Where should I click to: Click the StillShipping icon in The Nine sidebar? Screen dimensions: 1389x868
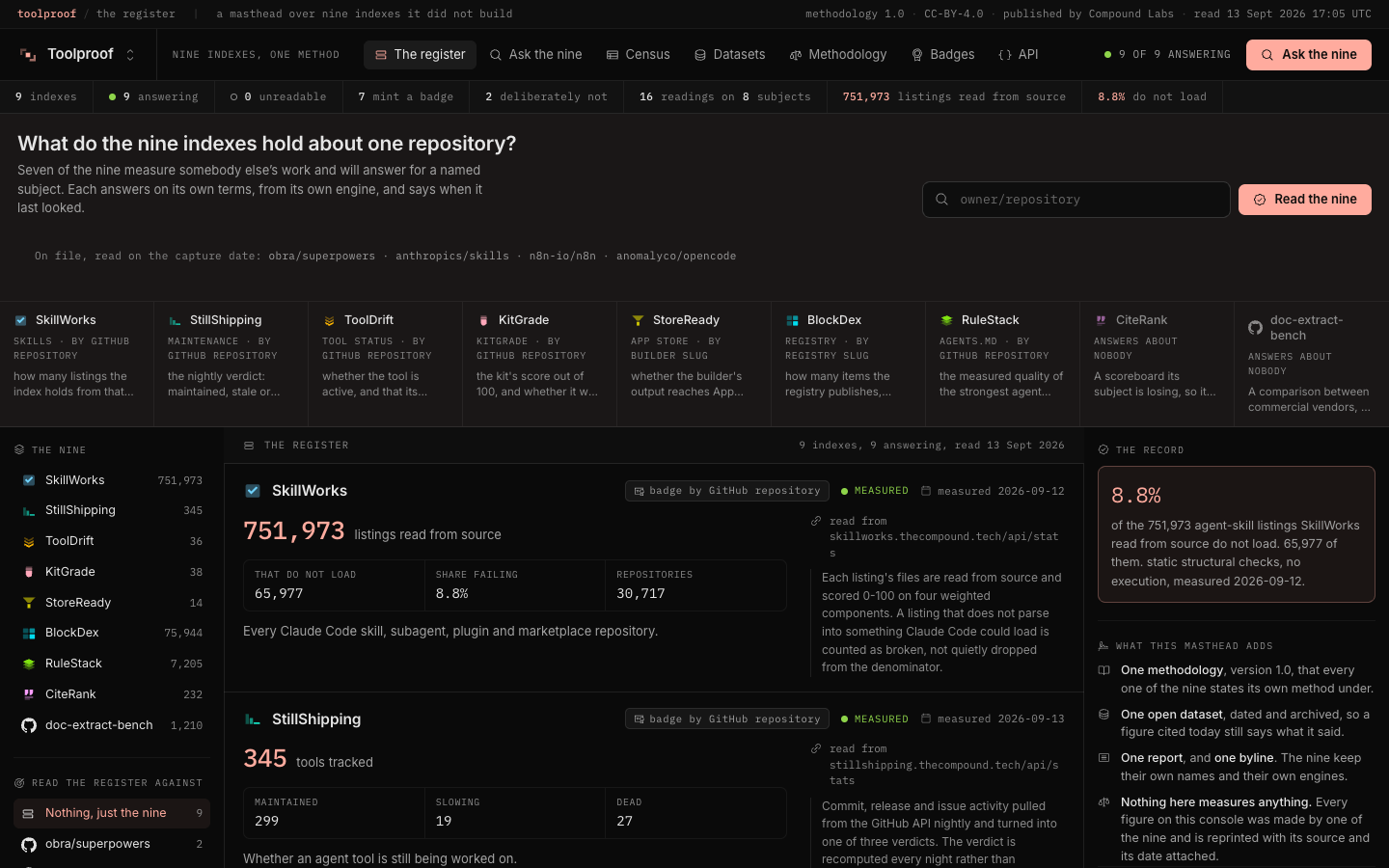click(x=29, y=510)
